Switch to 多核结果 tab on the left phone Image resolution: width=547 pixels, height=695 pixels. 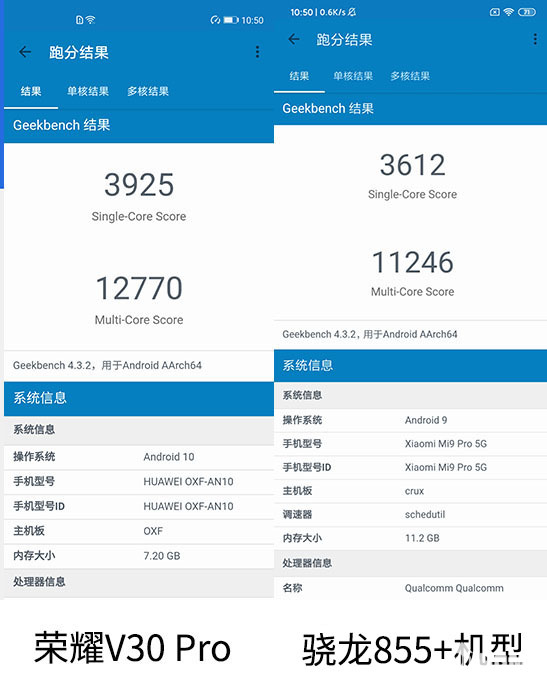148,92
